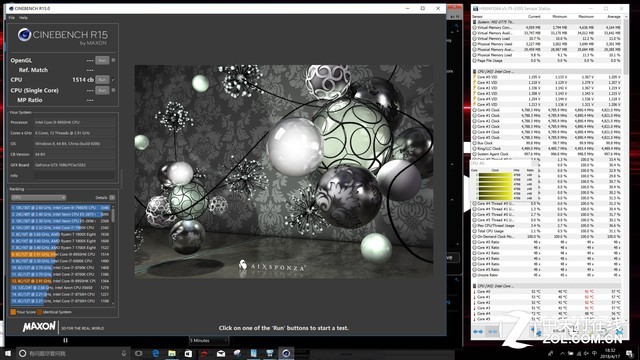Viewport: 640px width, 360px height.
Task: Open the Mail app from the taskbar
Action: pos(221,353)
